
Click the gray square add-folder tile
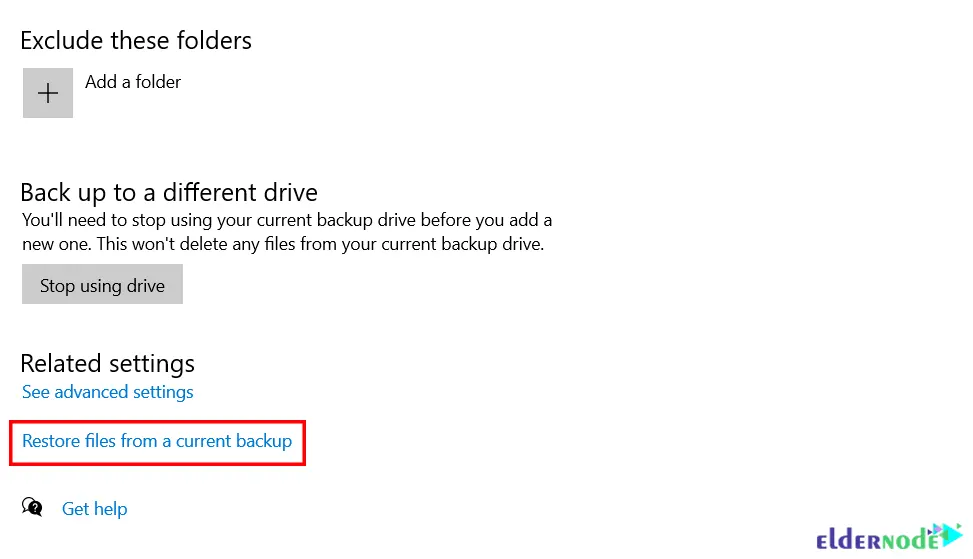coord(48,93)
